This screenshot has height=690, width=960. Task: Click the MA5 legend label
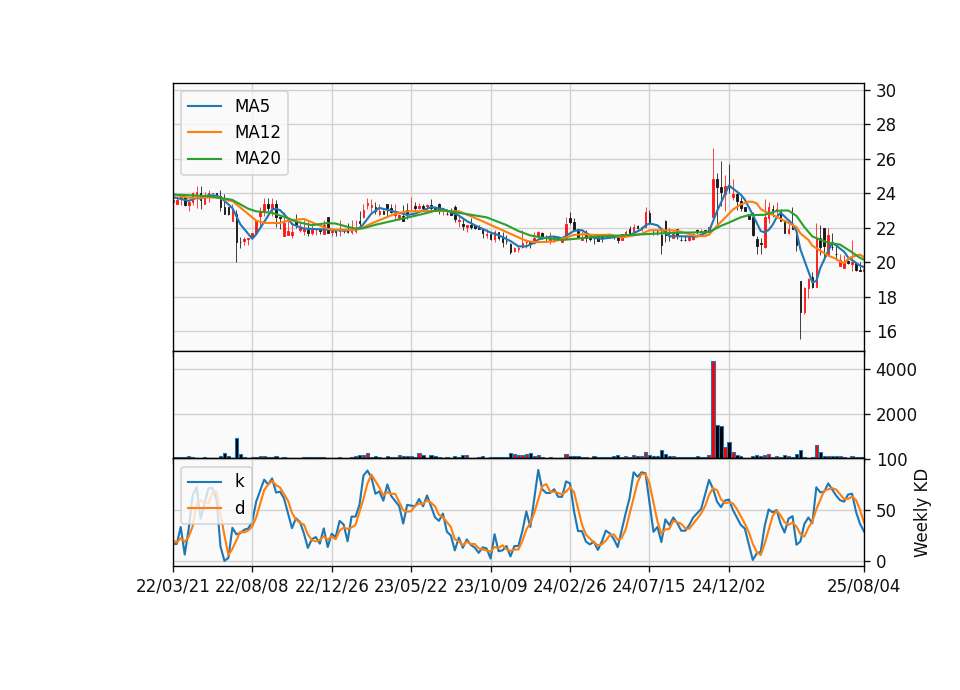click(252, 106)
